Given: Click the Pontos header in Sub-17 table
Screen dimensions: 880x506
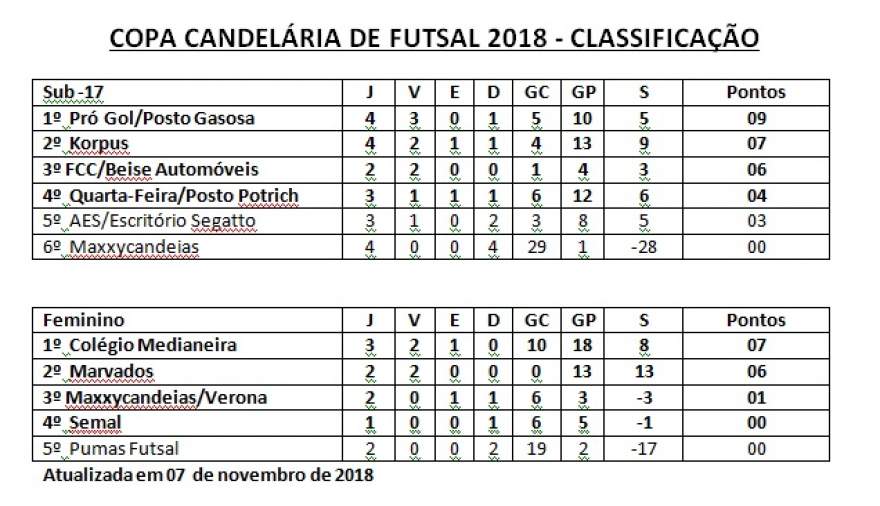Looking at the screenshot, I should (756, 93).
